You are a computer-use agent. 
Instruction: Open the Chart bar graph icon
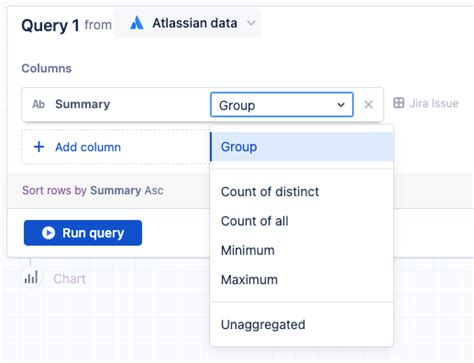coord(31,278)
